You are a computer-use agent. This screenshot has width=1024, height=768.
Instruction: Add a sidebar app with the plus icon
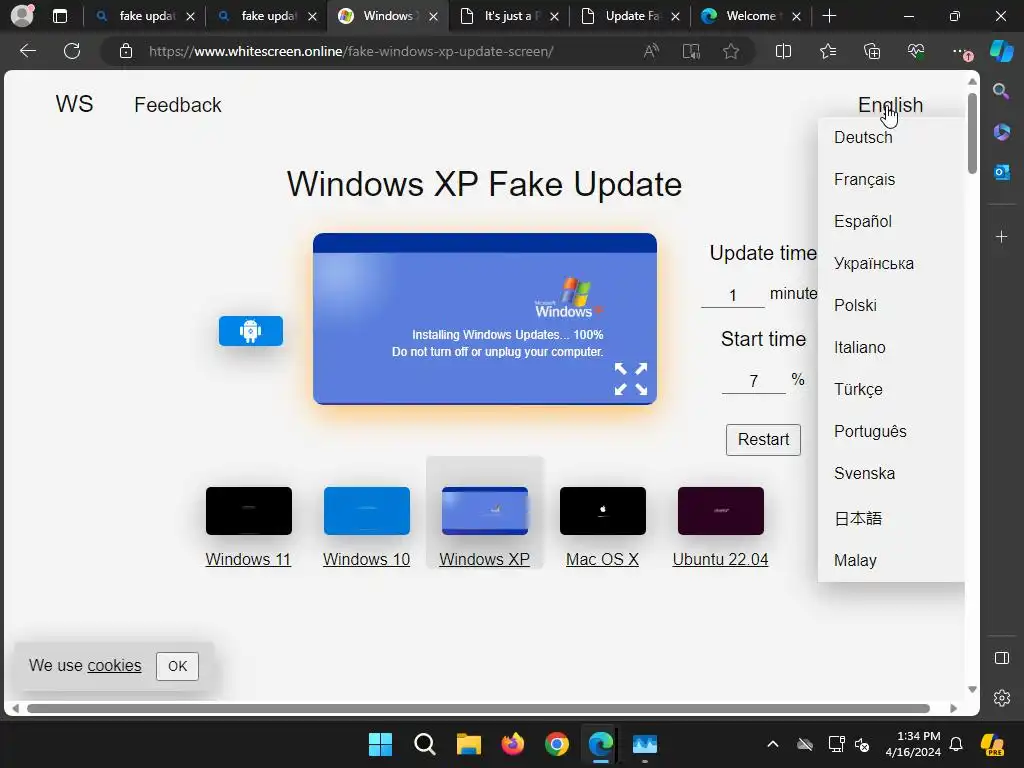pyautogui.click(x=1001, y=236)
